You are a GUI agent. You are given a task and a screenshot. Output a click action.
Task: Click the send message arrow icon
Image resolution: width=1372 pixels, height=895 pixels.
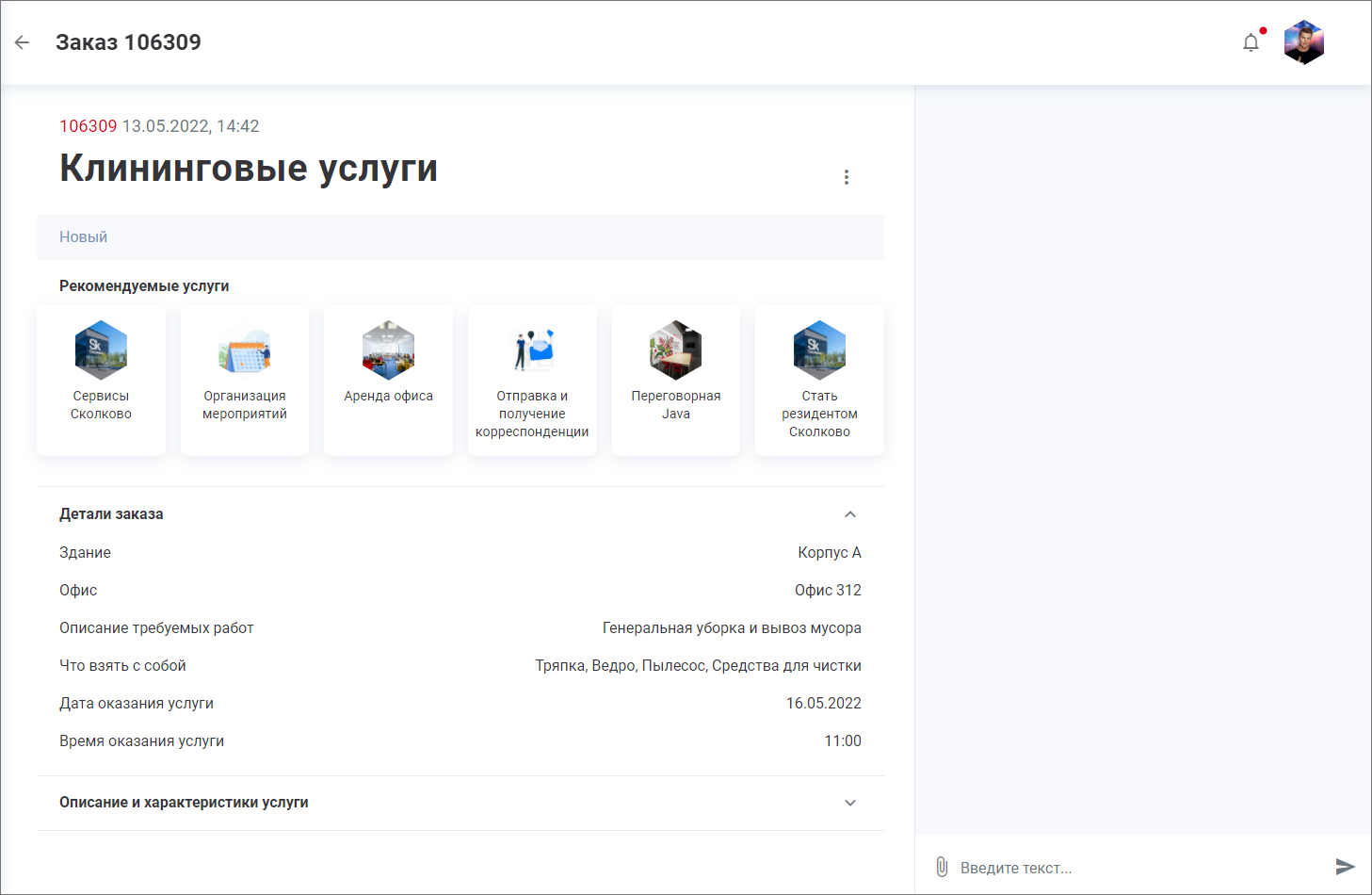tap(1345, 867)
